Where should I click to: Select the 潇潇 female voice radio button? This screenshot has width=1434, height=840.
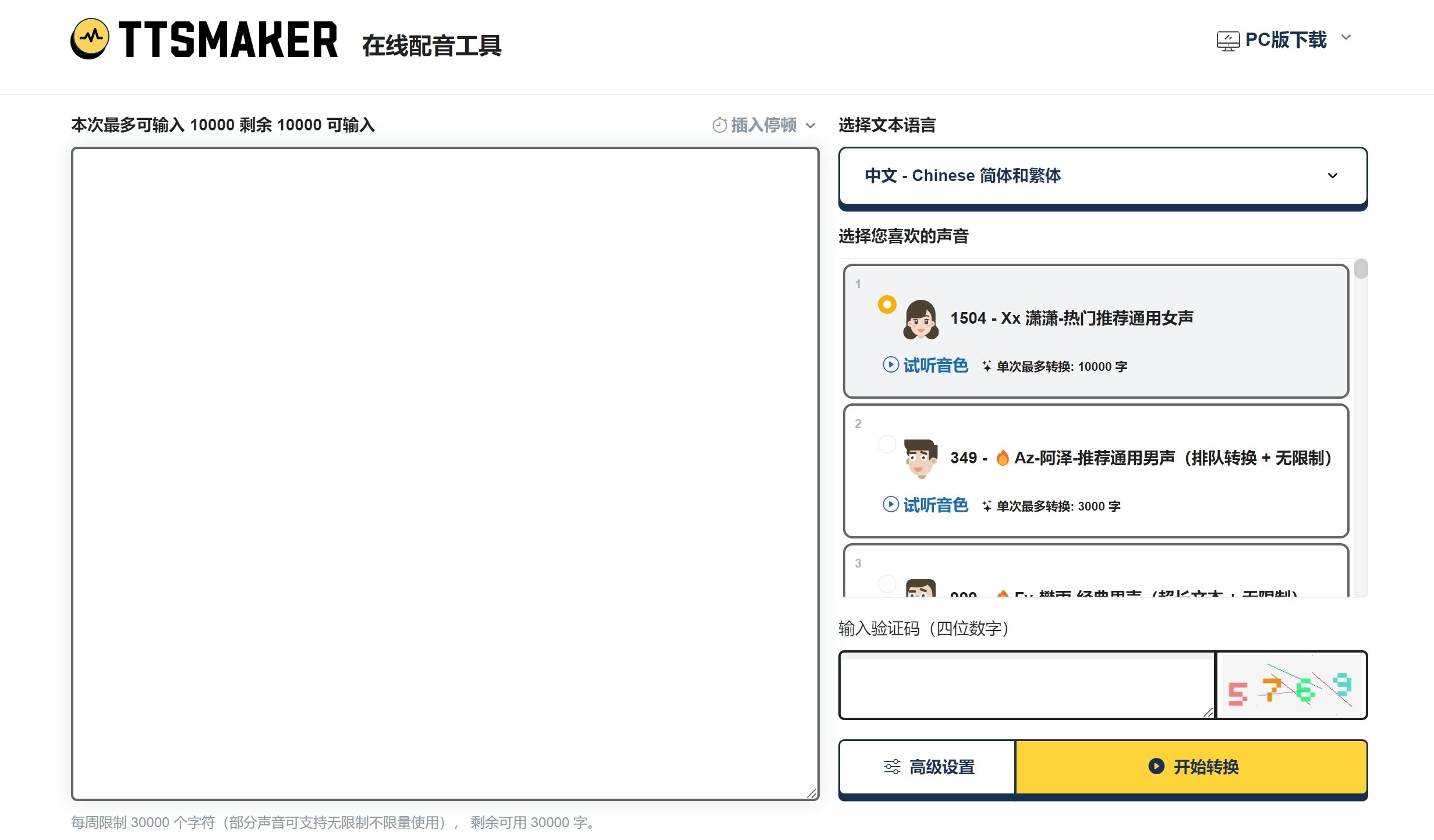[x=887, y=304]
